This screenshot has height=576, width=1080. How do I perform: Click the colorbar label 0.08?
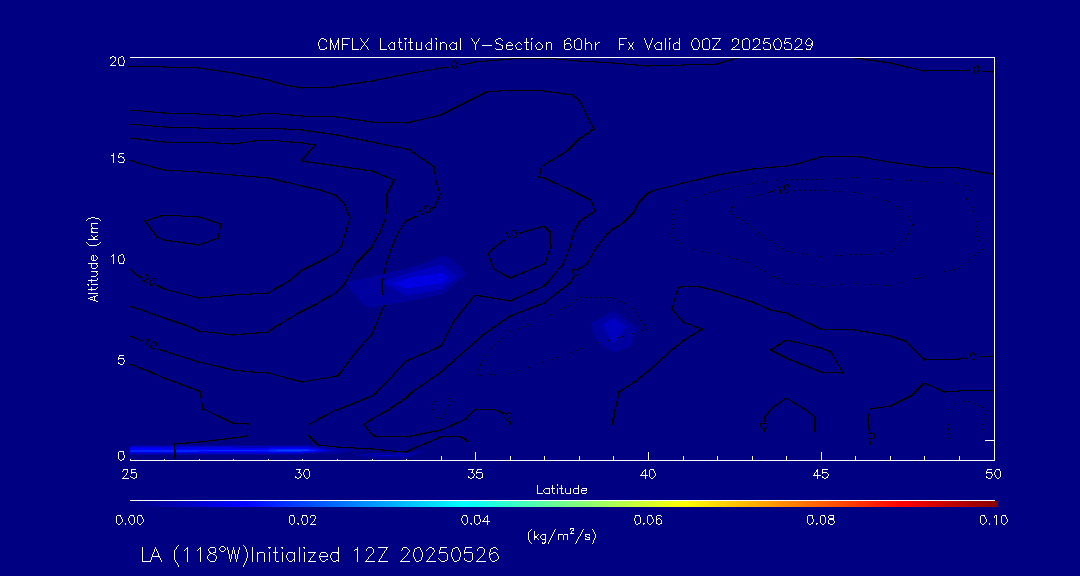pyautogui.click(x=821, y=520)
